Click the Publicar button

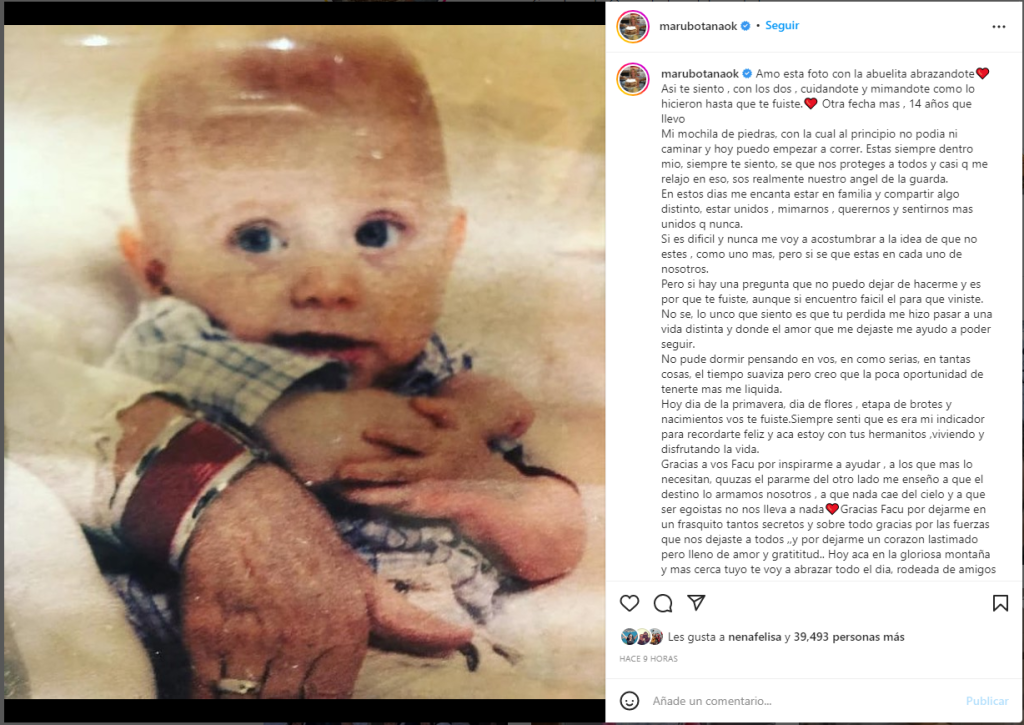987,701
